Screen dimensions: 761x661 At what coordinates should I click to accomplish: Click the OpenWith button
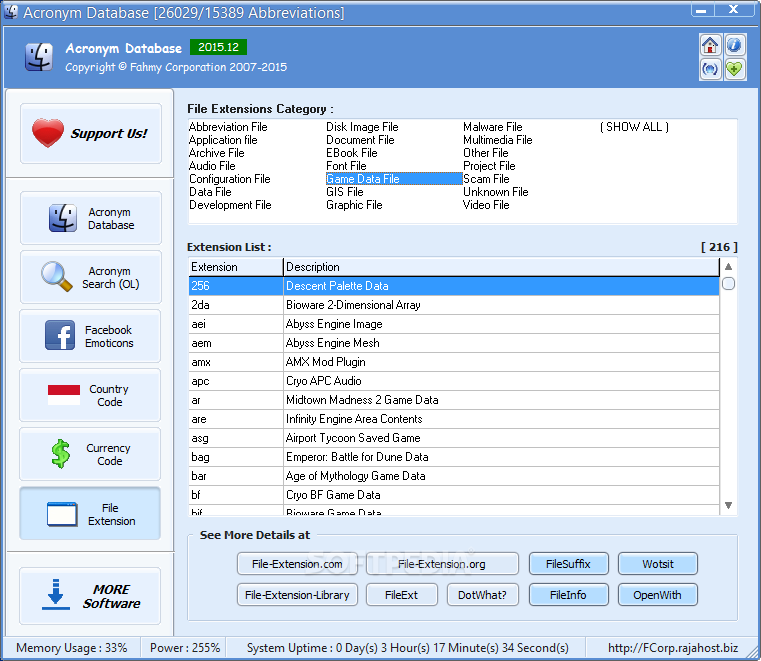(658, 595)
